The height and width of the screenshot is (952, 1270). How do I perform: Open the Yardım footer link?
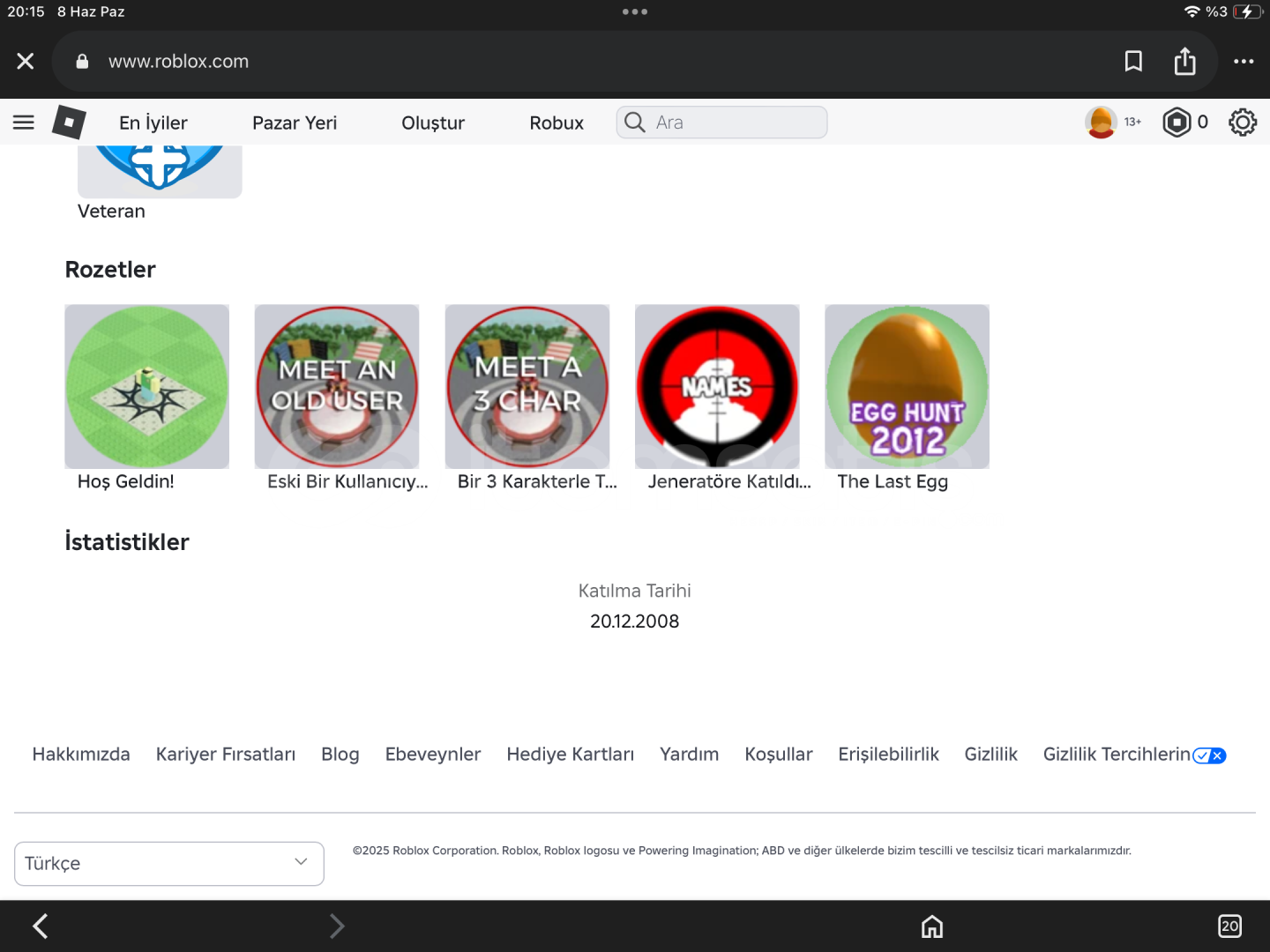tap(690, 755)
